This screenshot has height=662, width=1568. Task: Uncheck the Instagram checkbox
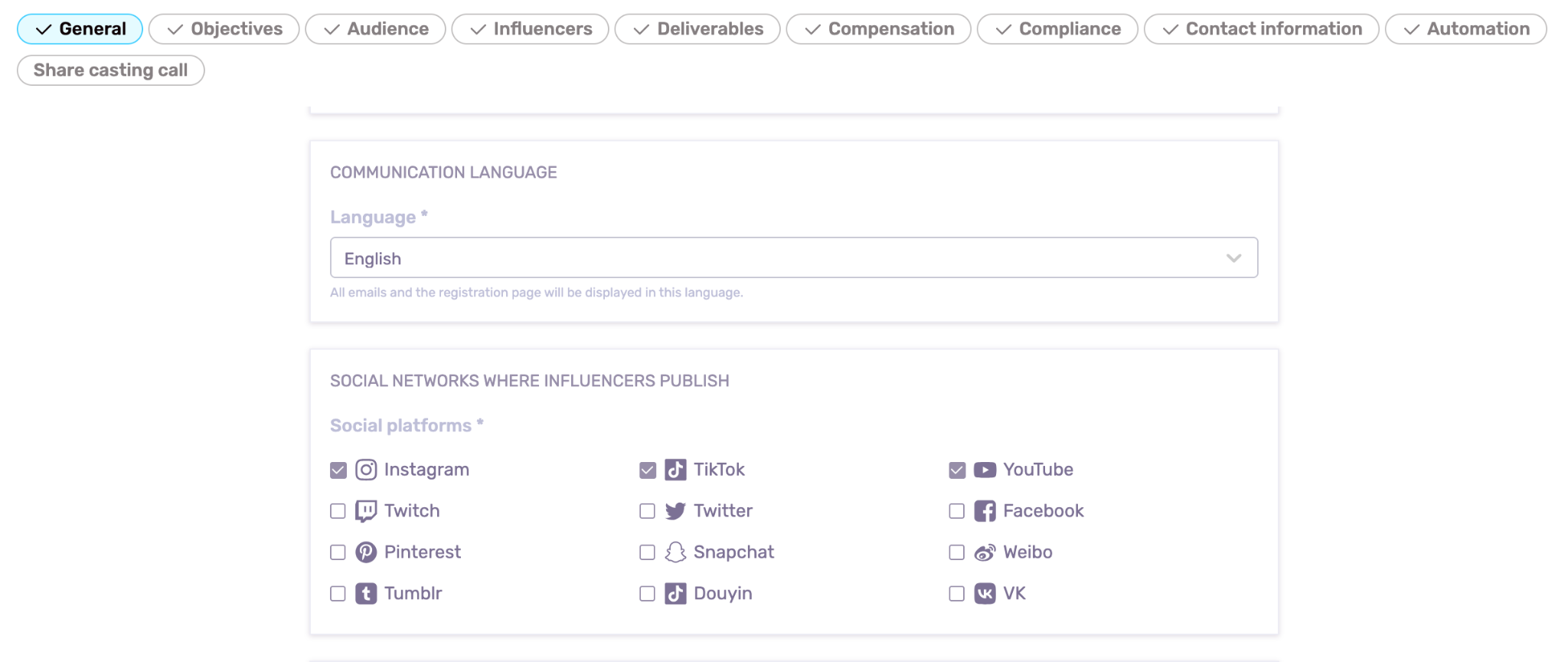click(x=338, y=470)
